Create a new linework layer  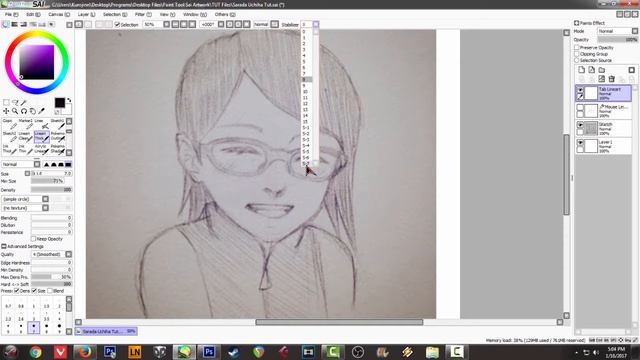tap(591, 70)
